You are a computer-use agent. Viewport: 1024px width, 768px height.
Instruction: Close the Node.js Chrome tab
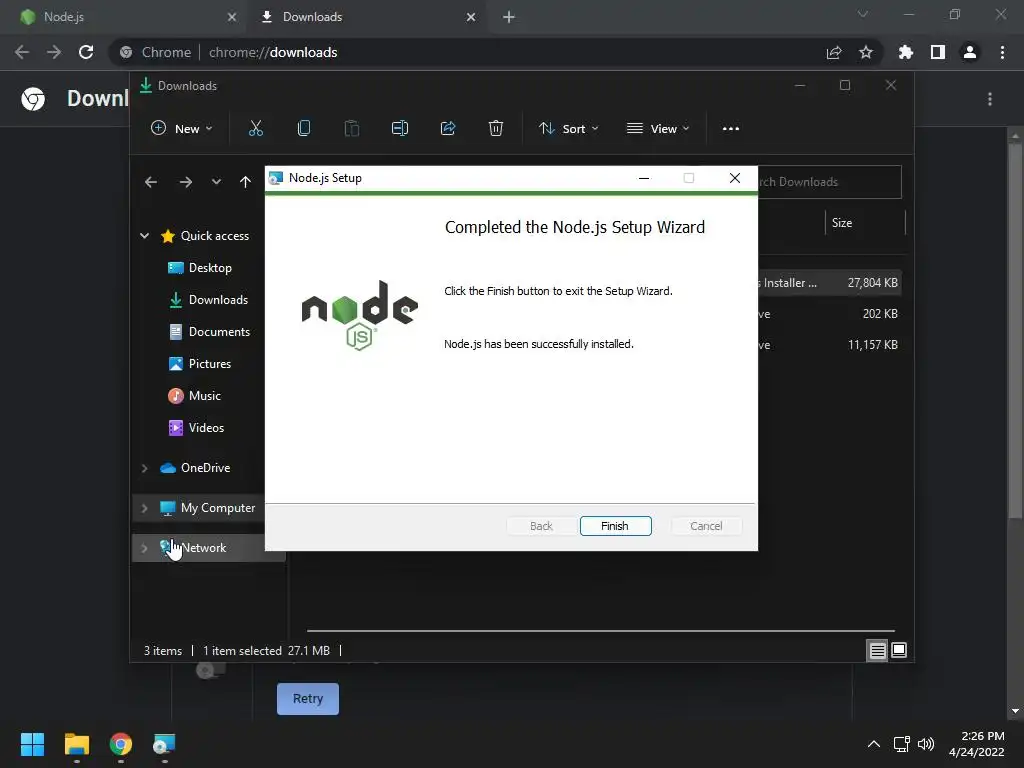pyautogui.click(x=232, y=17)
